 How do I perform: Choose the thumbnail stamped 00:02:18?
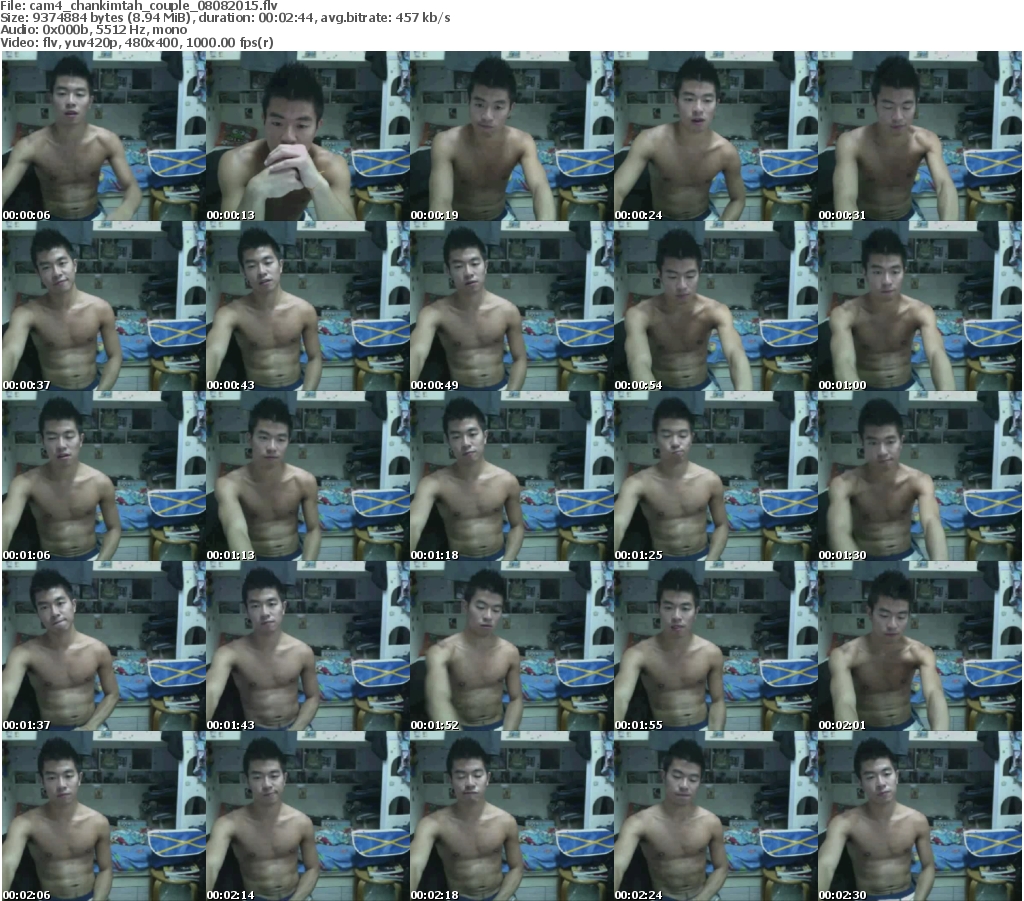[511, 816]
